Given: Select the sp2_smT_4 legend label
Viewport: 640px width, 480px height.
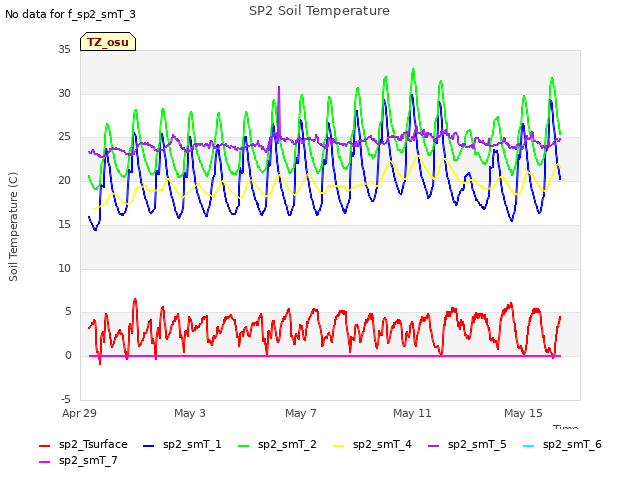Looking at the screenshot, I should [382, 444].
